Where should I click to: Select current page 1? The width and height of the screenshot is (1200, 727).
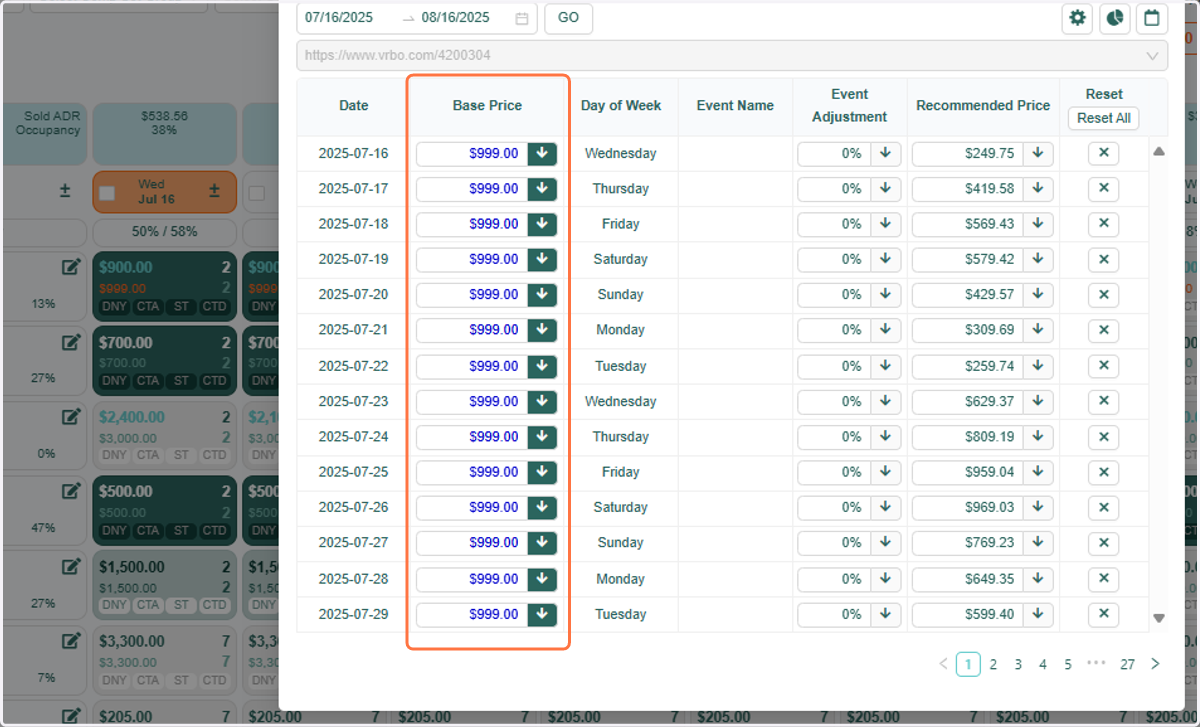(968, 664)
